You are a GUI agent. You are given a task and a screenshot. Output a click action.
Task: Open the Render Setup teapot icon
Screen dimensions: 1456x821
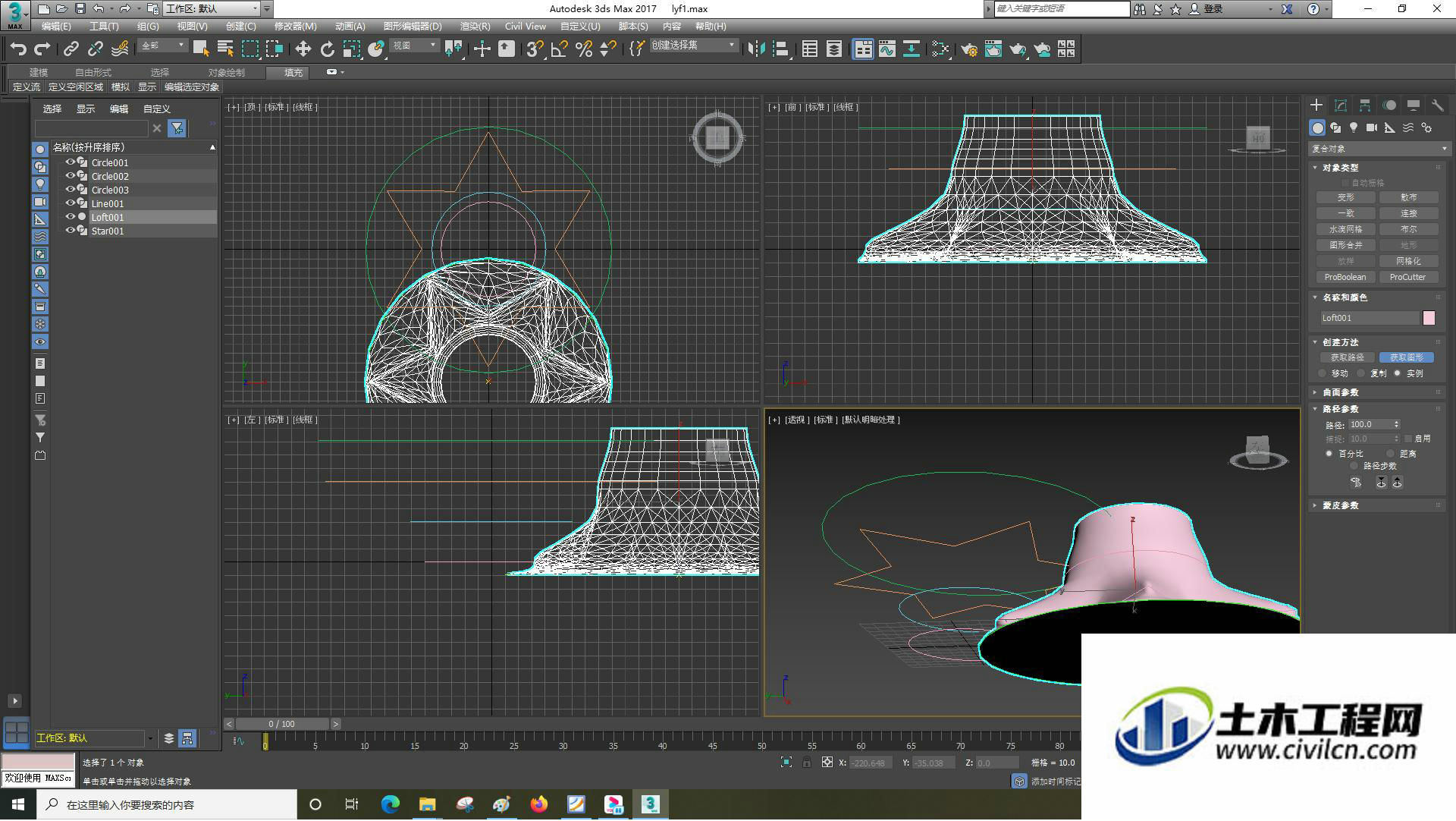point(969,49)
